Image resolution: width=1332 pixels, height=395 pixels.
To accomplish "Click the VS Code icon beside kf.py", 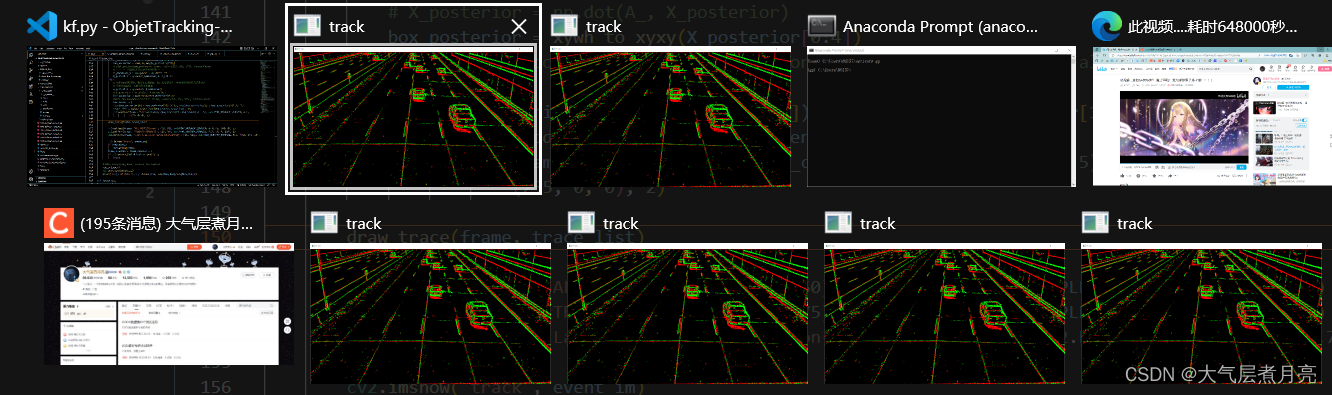I will click(x=41, y=26).
